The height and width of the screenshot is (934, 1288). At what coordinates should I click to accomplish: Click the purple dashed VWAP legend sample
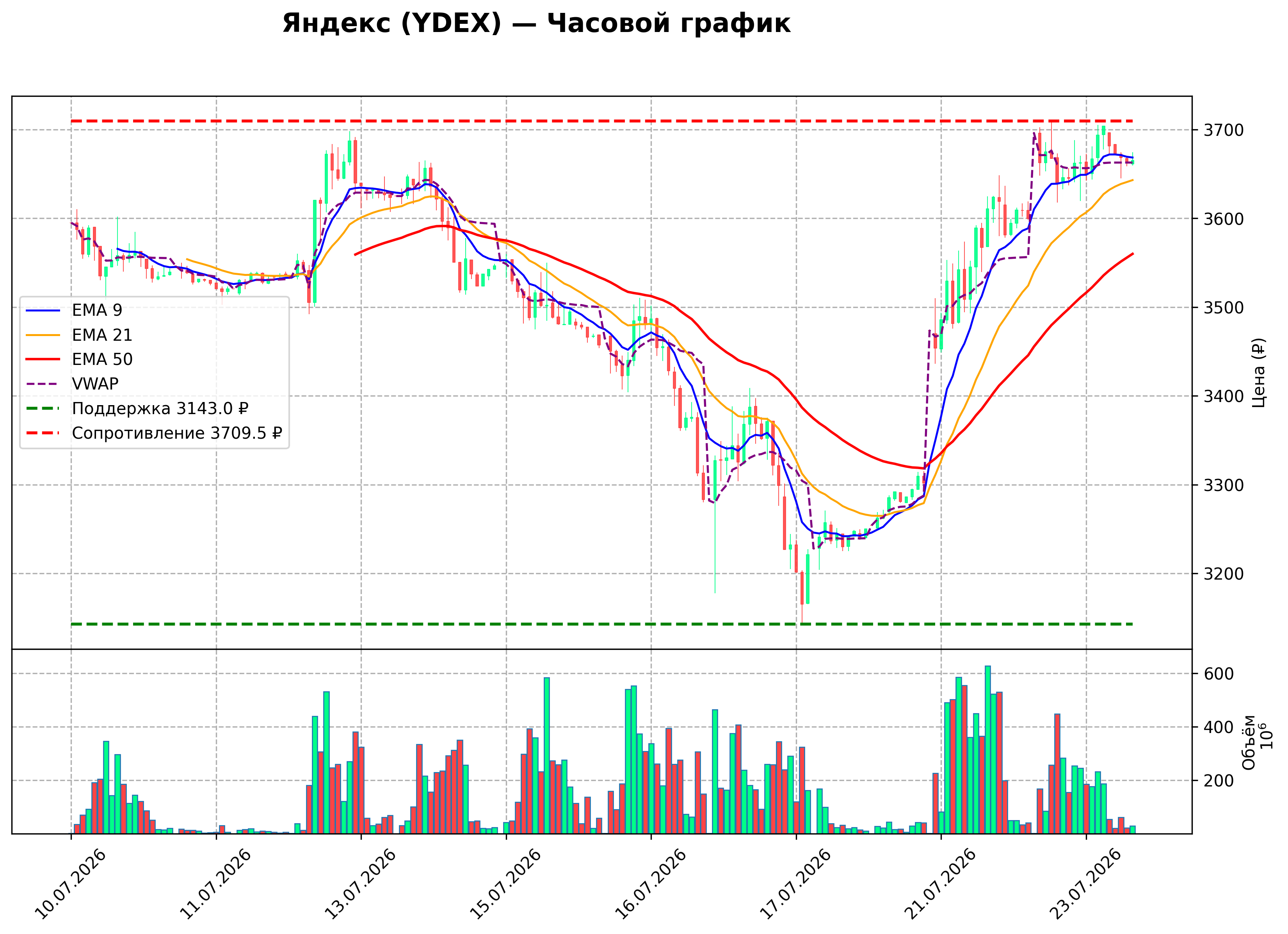click(x=43, y=384)
